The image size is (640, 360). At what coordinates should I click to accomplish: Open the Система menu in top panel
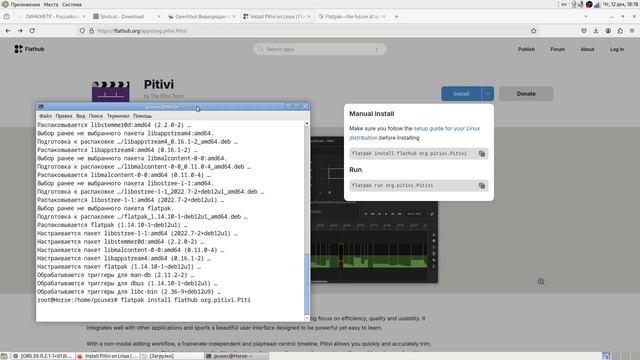pyautogui.click(x=72, y=4)
